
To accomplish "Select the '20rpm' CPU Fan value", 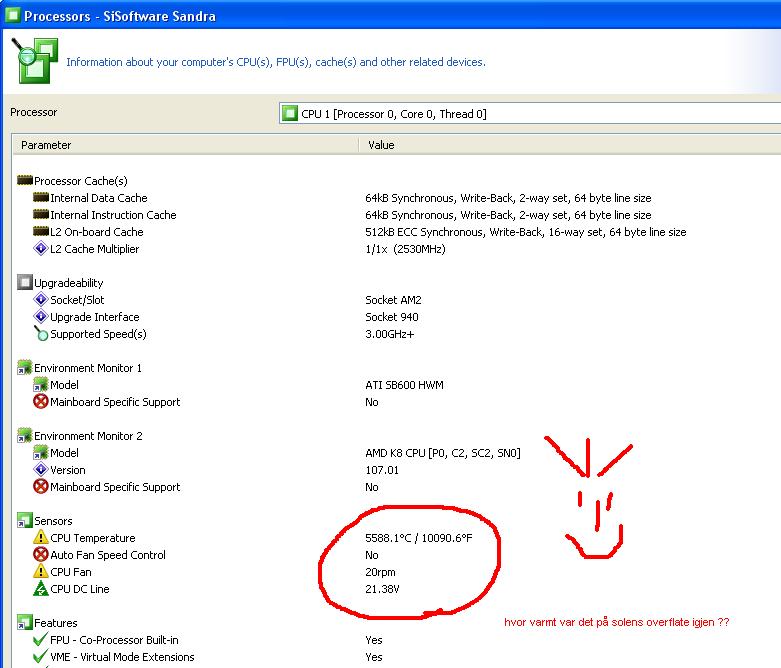I will pyautogui.click(x=380, y=572).
